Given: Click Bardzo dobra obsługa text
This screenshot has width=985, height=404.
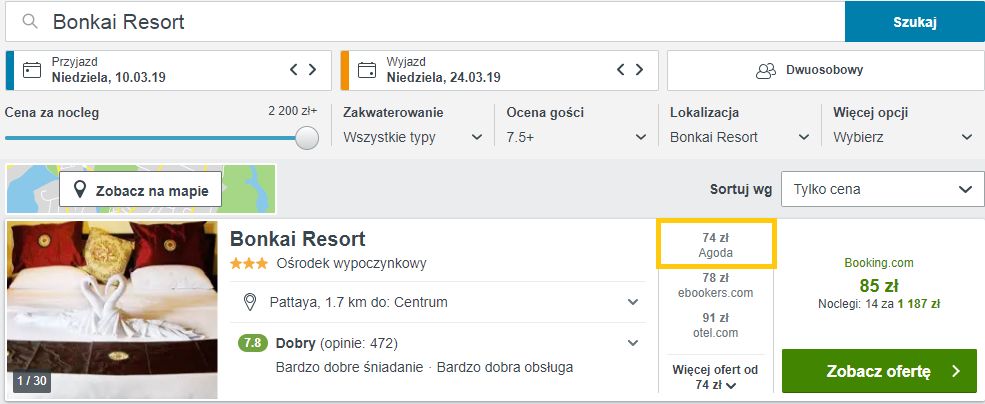Looking at the screenshot, I should 505,367.
